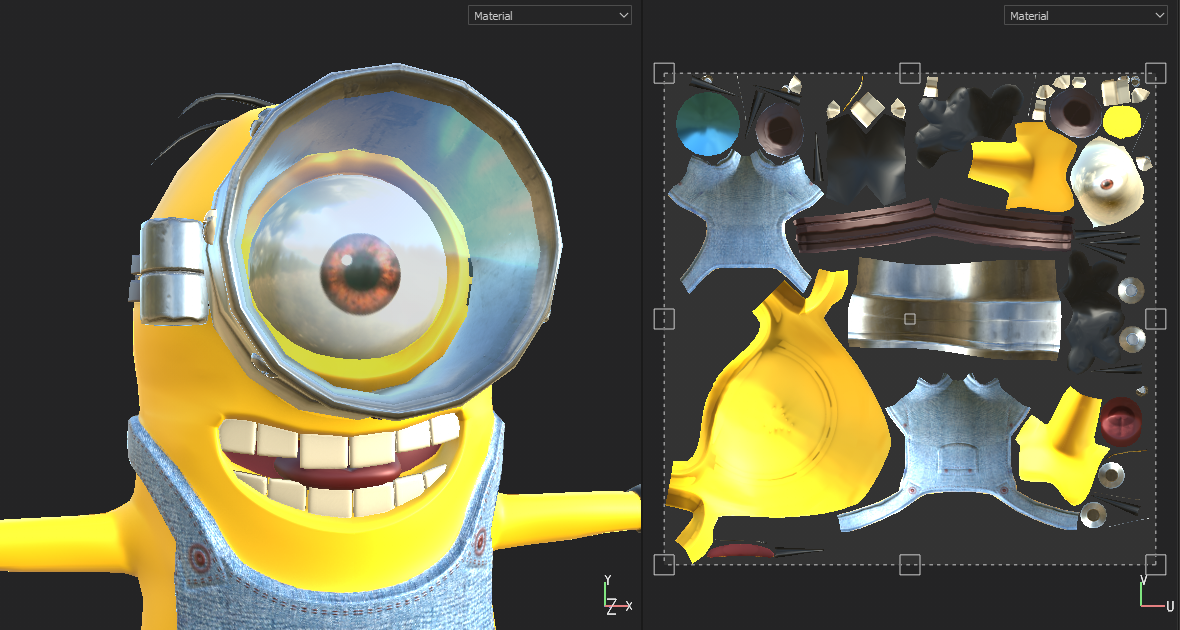The width and height of the screenshot is (1180, 630).
Task: Select the bottom-right corner transform handle of UV layout
Action: 1155,564
